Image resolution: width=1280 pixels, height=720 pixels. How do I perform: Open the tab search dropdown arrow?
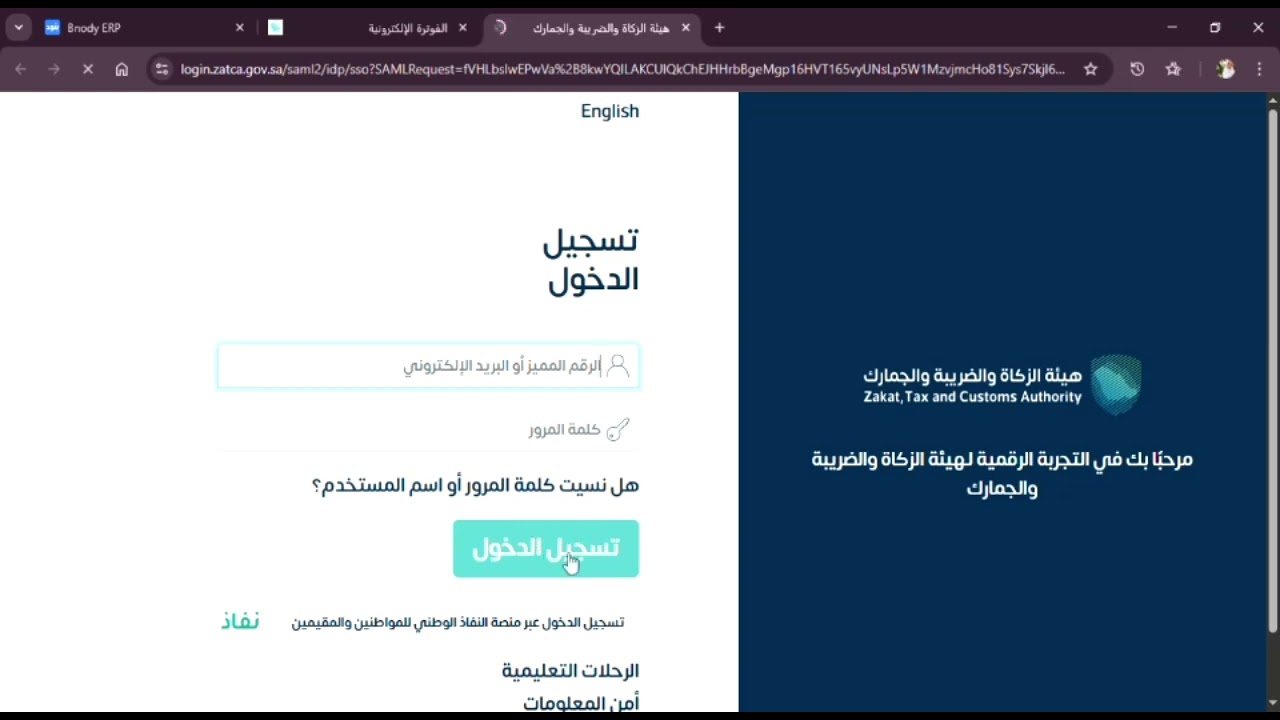[18, 28]
